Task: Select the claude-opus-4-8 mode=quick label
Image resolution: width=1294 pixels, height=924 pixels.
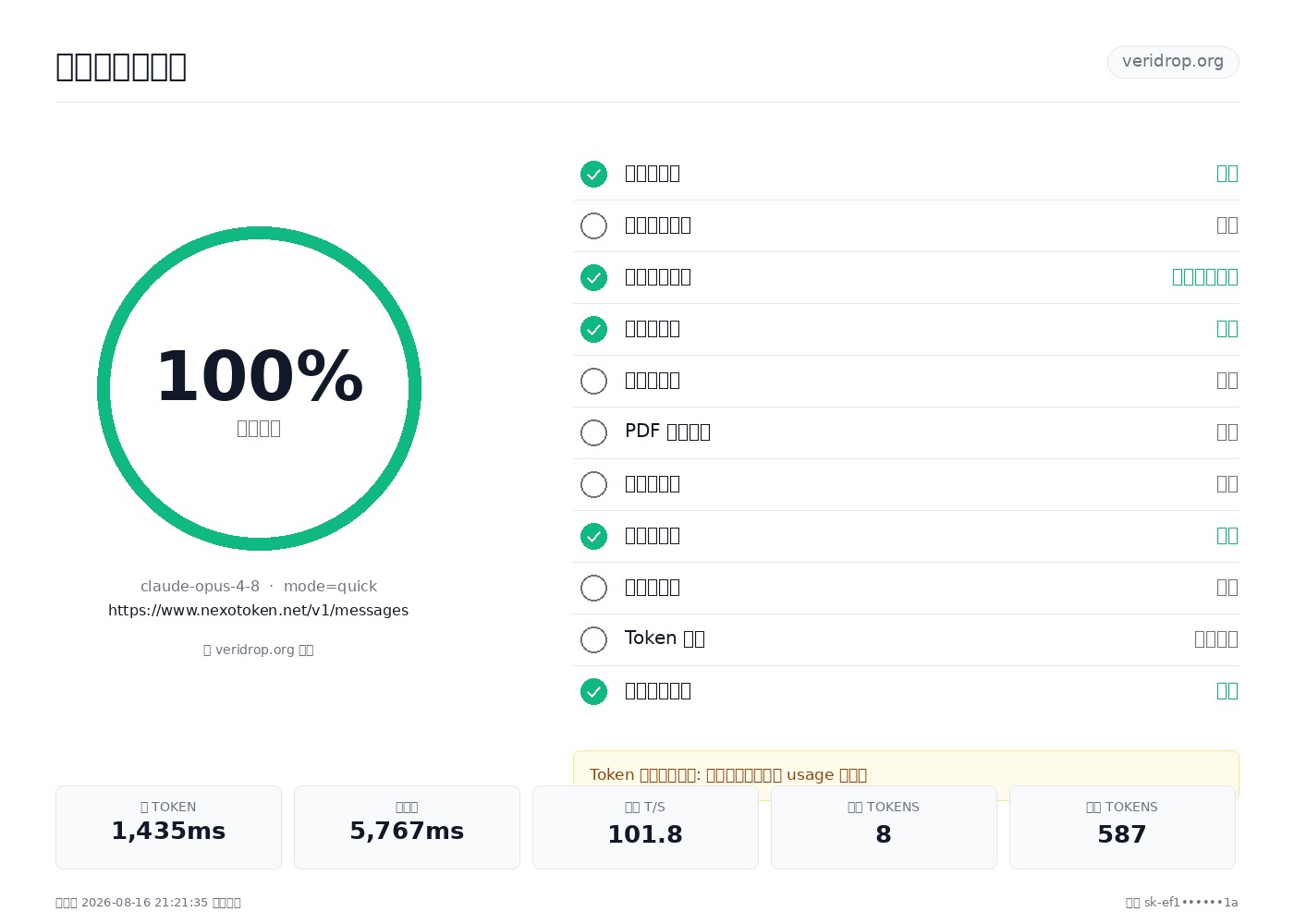Action: [259, 587]
